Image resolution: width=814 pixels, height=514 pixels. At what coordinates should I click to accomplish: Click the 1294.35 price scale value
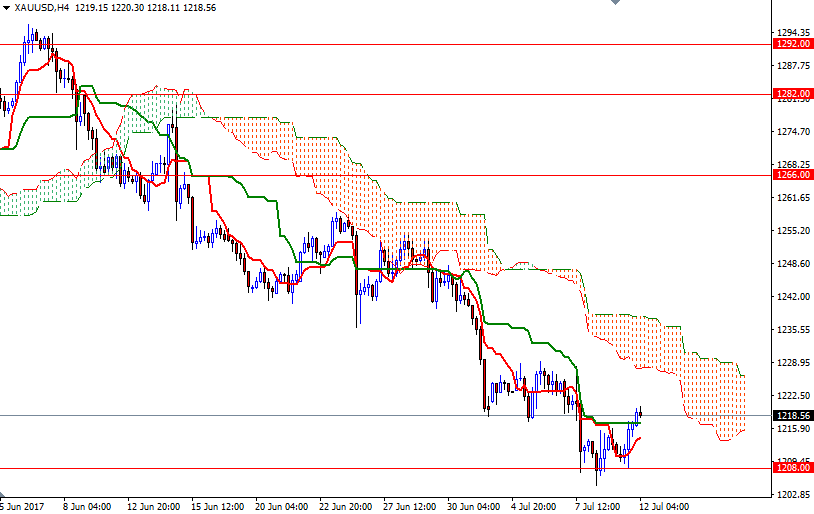[x=793, y=33]
